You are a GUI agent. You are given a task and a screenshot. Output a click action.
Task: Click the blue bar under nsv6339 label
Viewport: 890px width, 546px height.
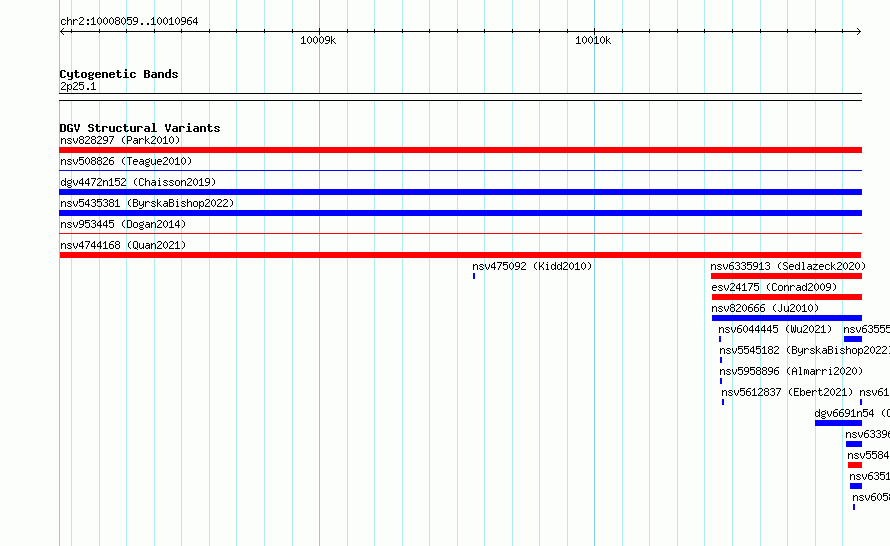[854, 444]
